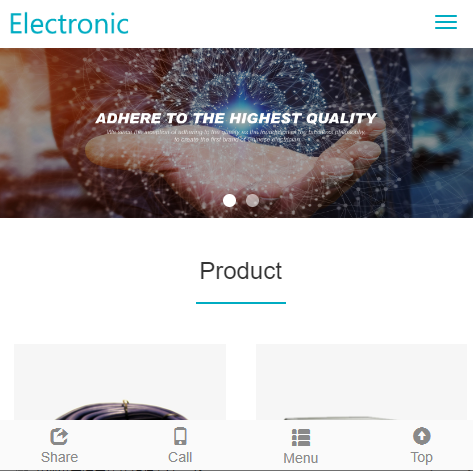473x471 pixels.
Task: Open the second product thumbnail on right
Action: [x=361, y=382]
